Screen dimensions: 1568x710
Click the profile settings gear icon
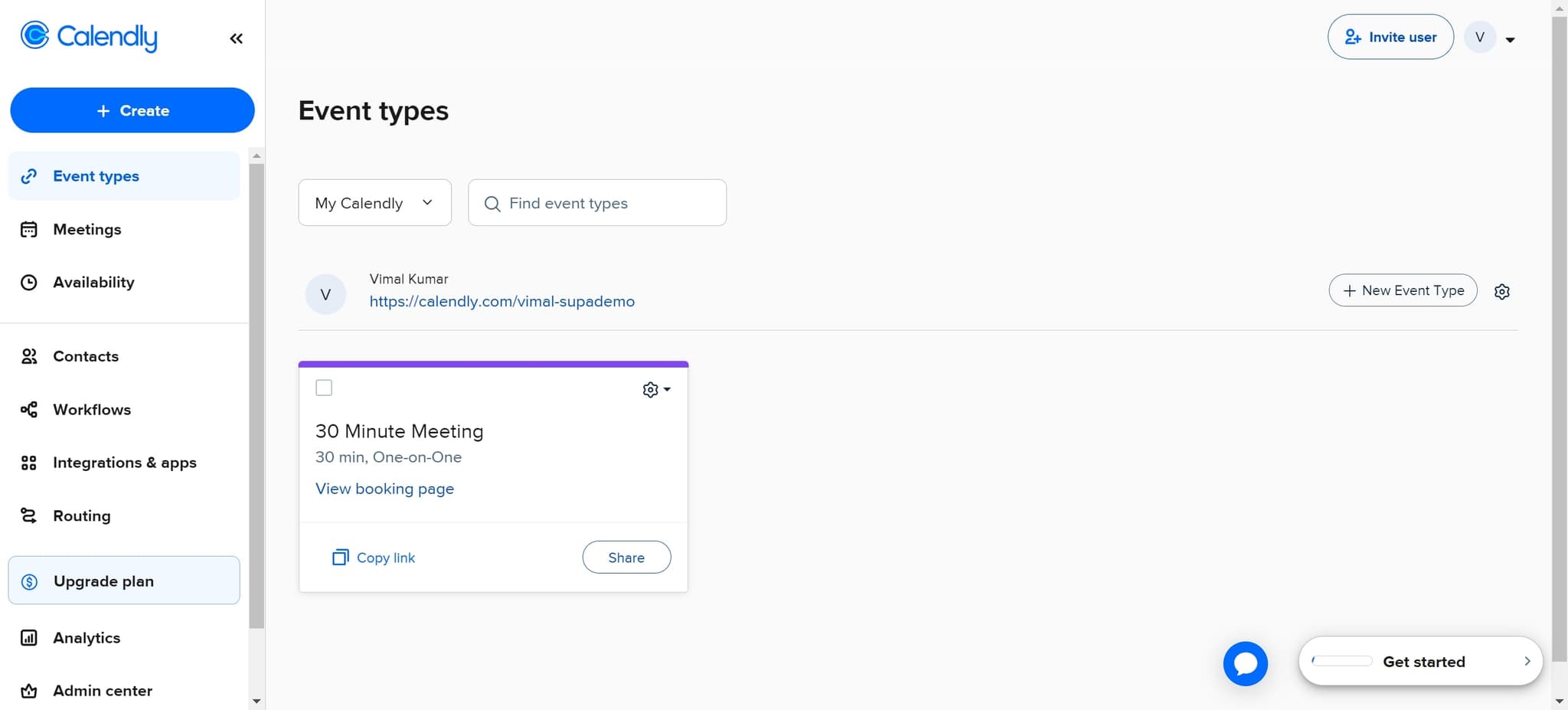(x=1501, y=291)
